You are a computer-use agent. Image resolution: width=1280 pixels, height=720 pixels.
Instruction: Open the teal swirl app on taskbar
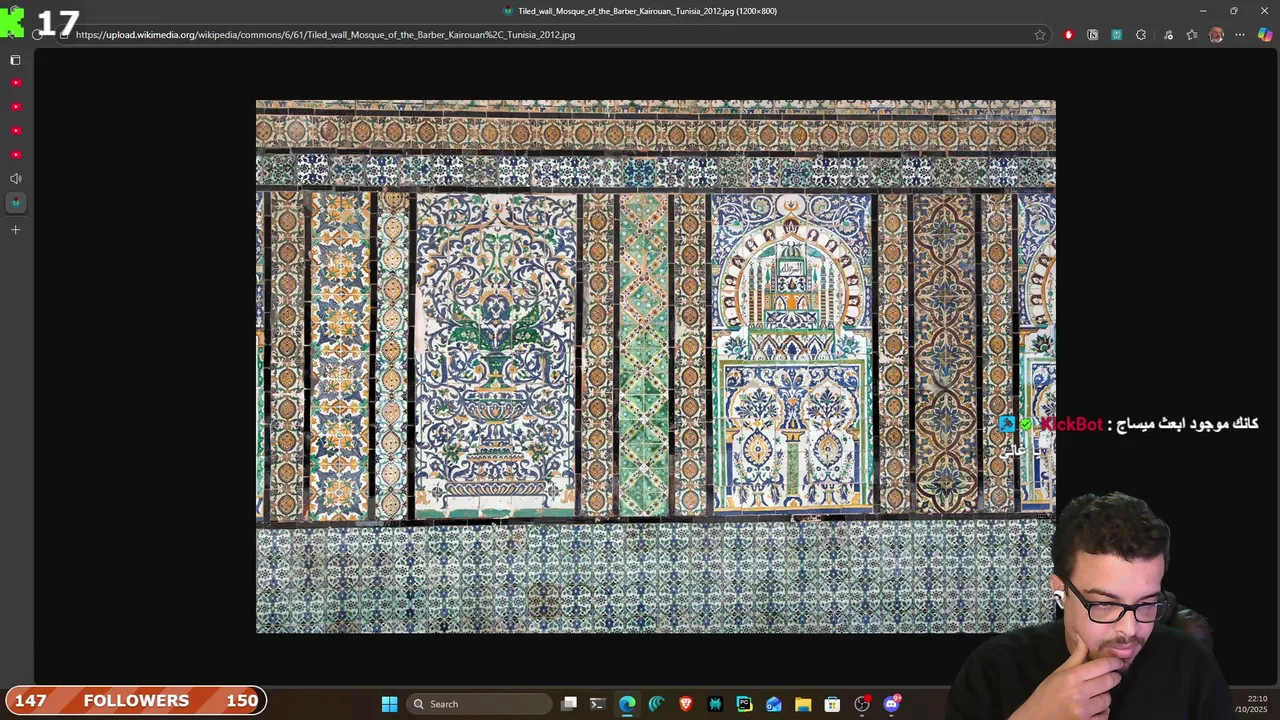(x=656, y=704)
